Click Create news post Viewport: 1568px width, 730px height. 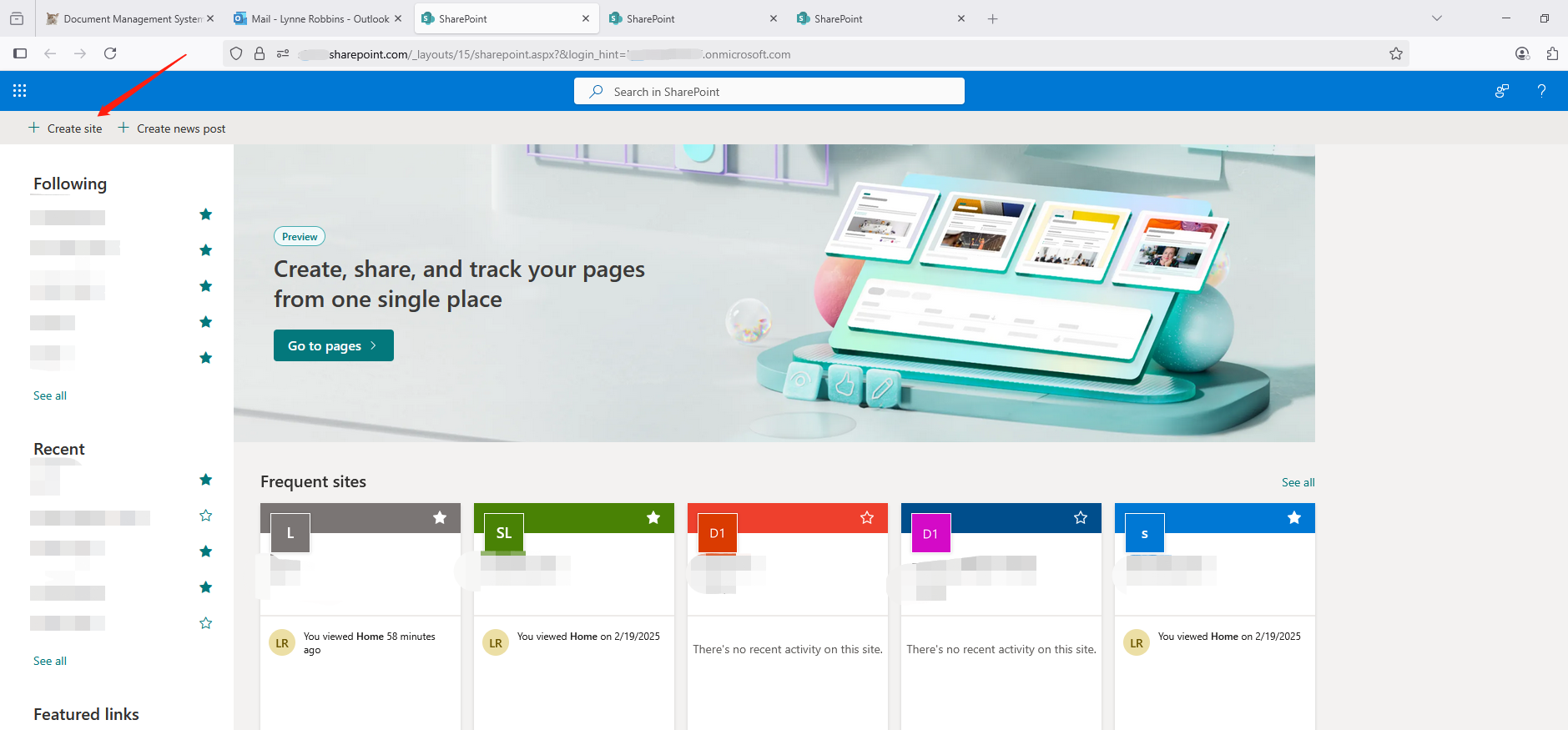coord(172,128)
